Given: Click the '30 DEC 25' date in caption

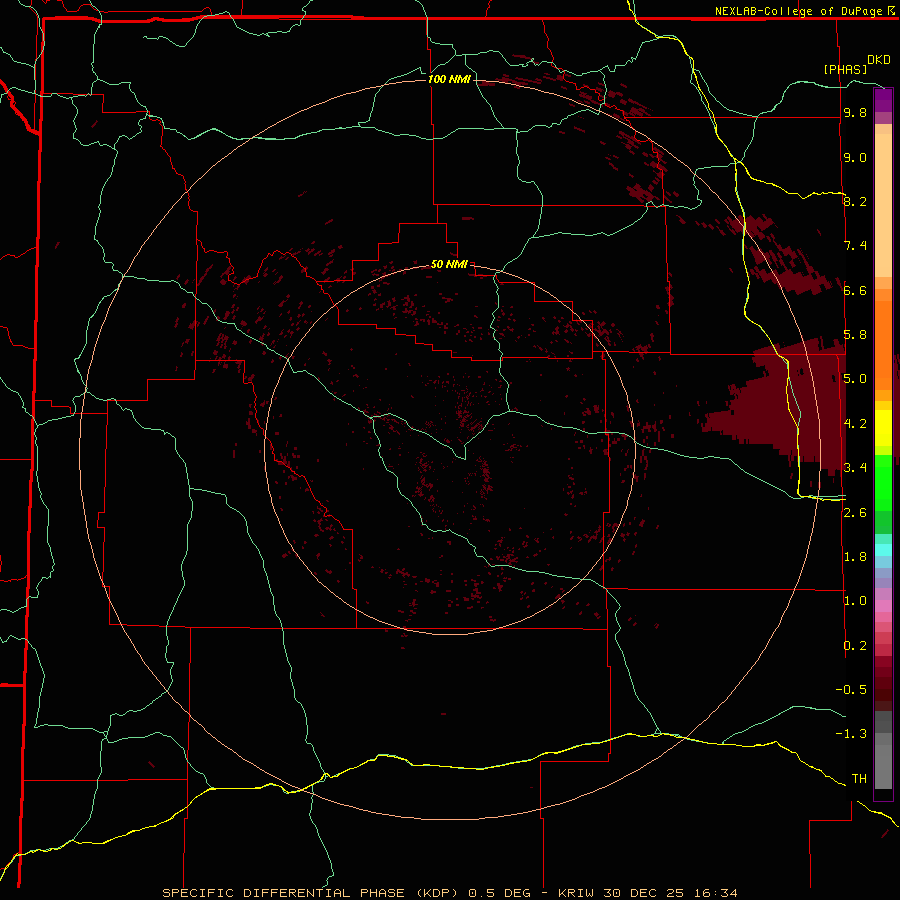Looking at the screenshot, I should (x=645, y=893).
